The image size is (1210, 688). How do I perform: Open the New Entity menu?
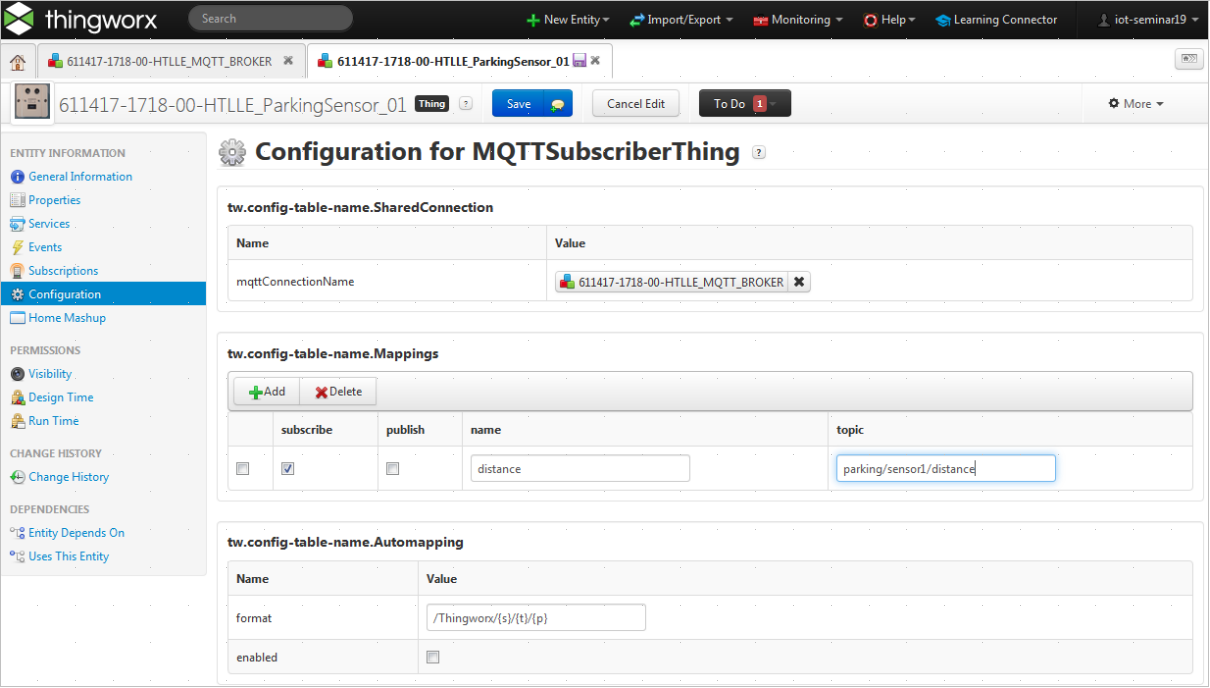568,20
